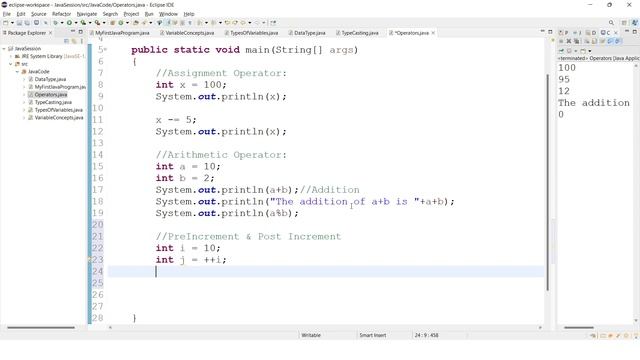640x360 pixels.
Task: Switch to TypeCasting.java editor tab
Action: (359, 33)
